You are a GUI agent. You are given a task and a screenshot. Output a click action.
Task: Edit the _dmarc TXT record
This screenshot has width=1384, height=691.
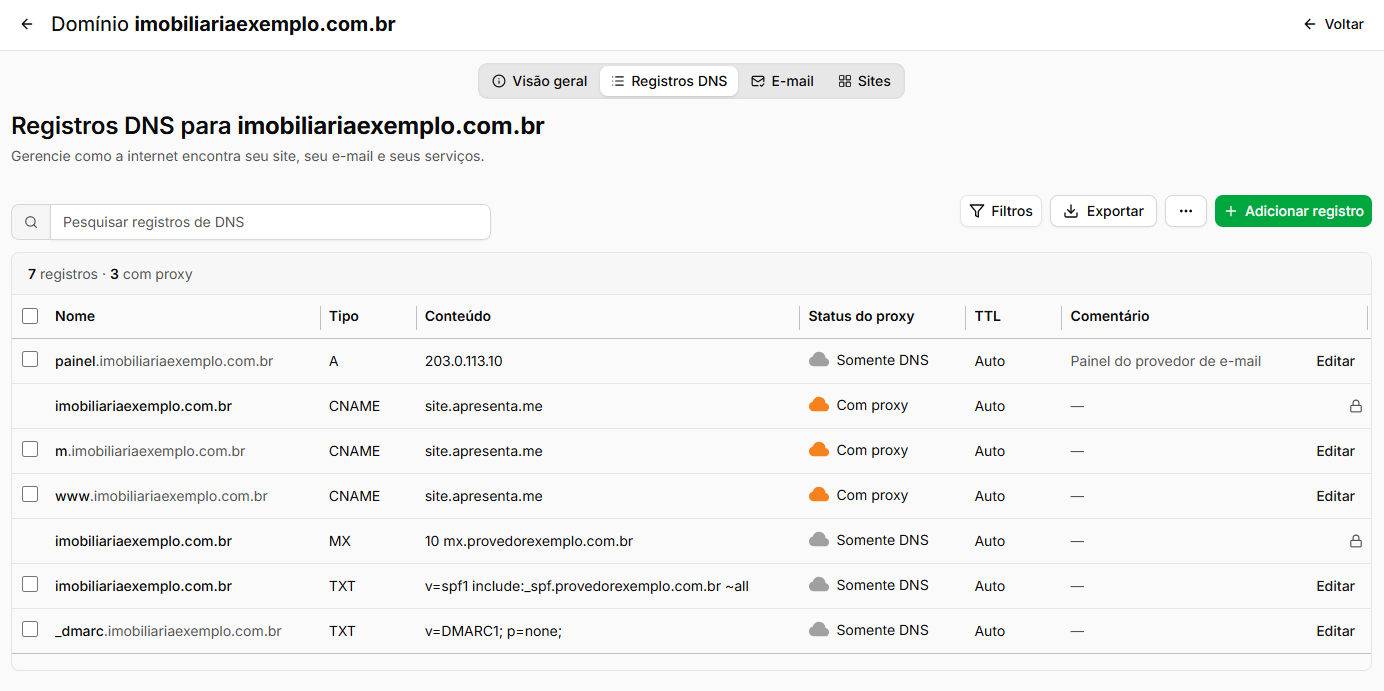pos(1335,631)
